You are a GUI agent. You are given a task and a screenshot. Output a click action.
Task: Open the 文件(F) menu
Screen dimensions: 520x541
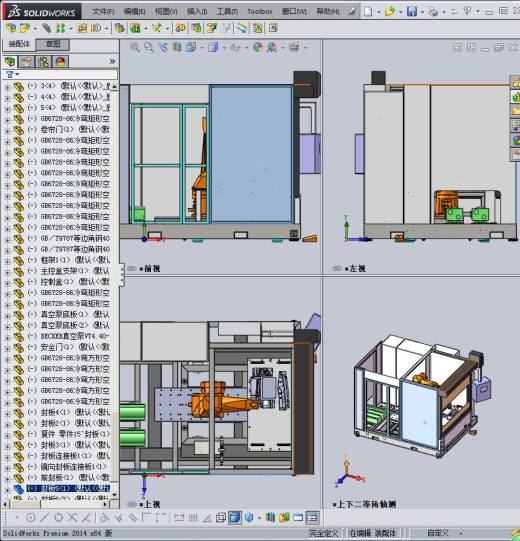tap(103, 11)
